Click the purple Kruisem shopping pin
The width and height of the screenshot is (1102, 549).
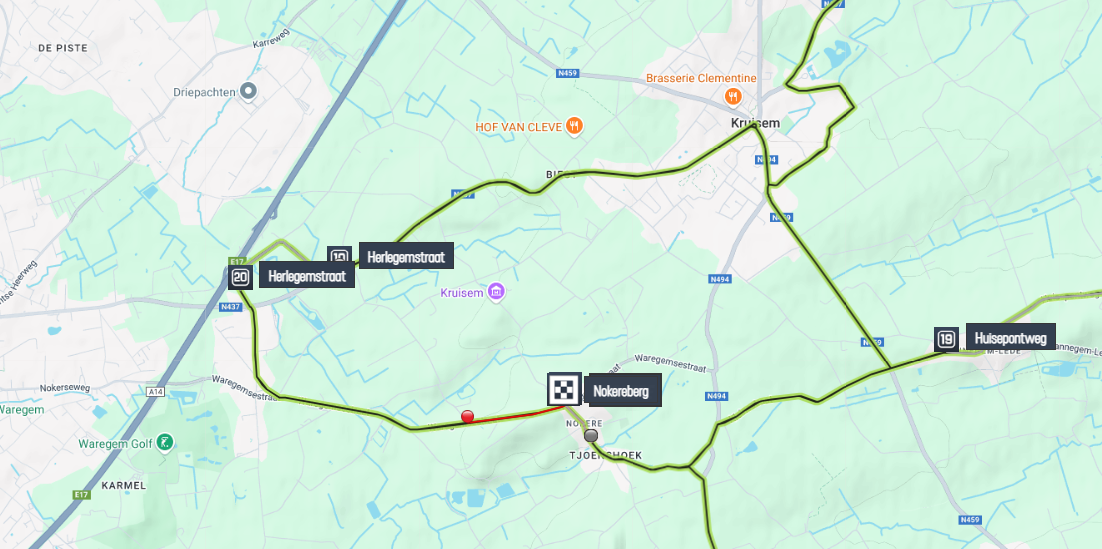click(496, 291)
